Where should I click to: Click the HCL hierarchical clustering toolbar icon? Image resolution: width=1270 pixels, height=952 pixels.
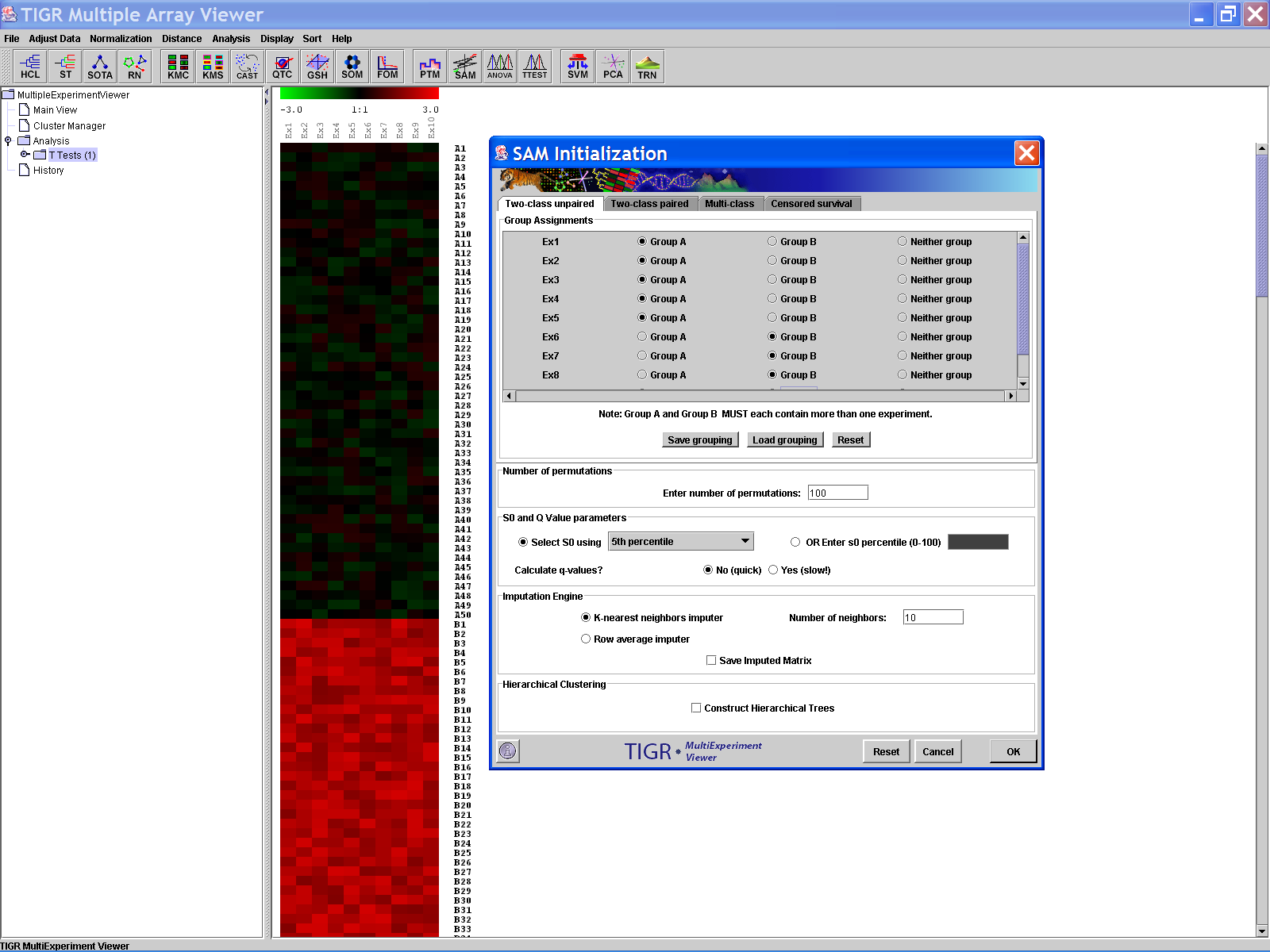pos(30,67)
